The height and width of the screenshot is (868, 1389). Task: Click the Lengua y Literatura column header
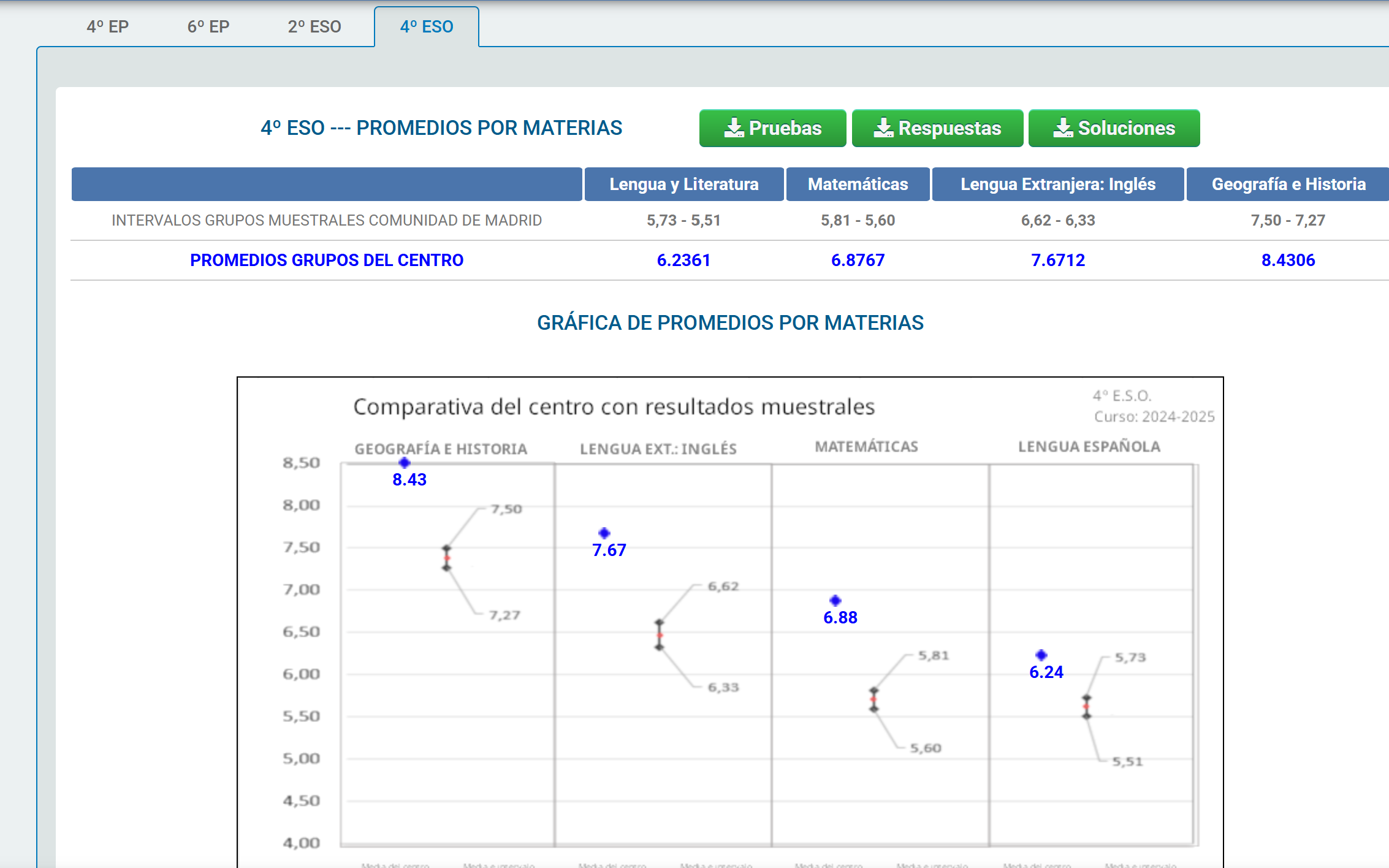pyautogui.click(x=683, y=184)
